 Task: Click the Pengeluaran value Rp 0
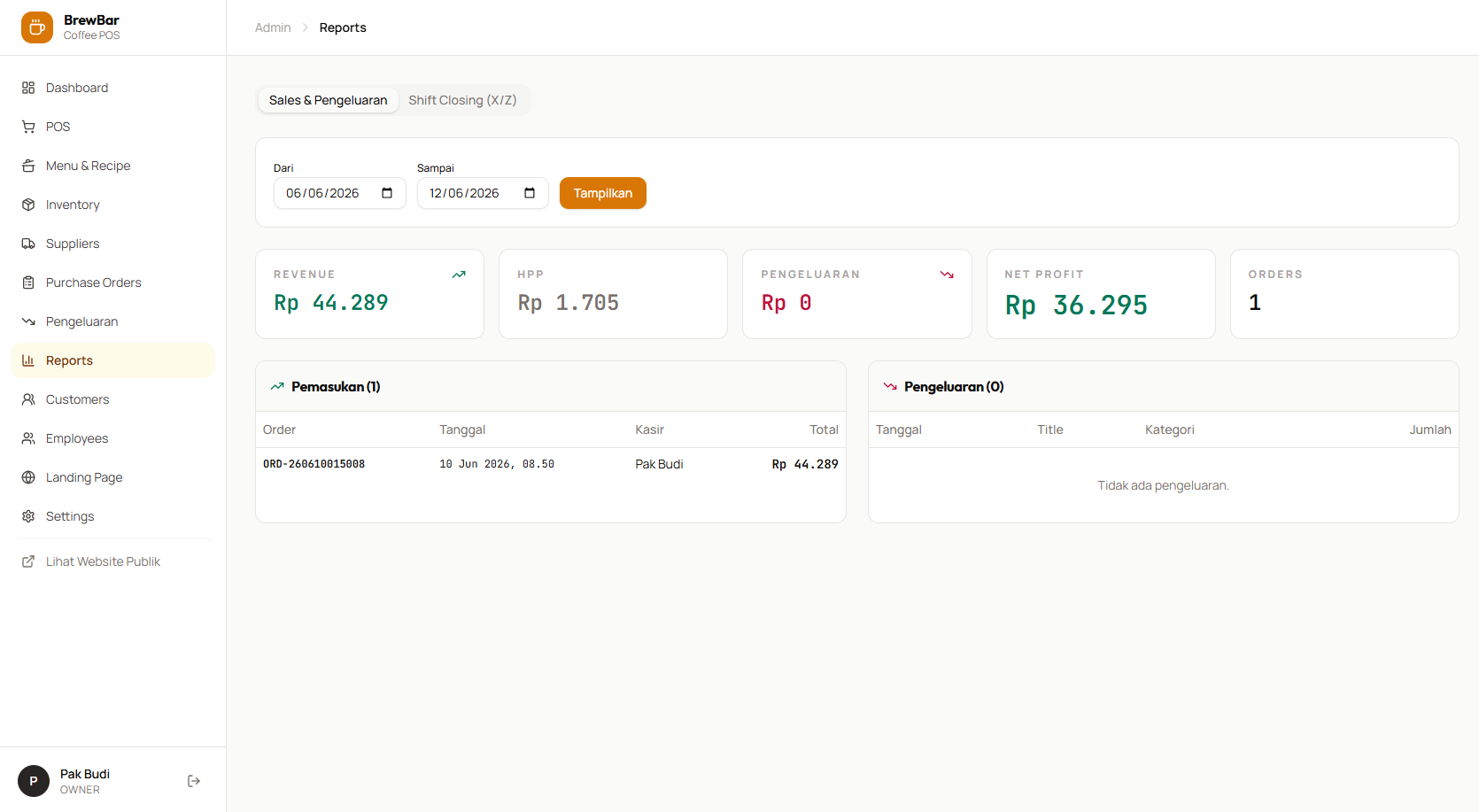786,303
